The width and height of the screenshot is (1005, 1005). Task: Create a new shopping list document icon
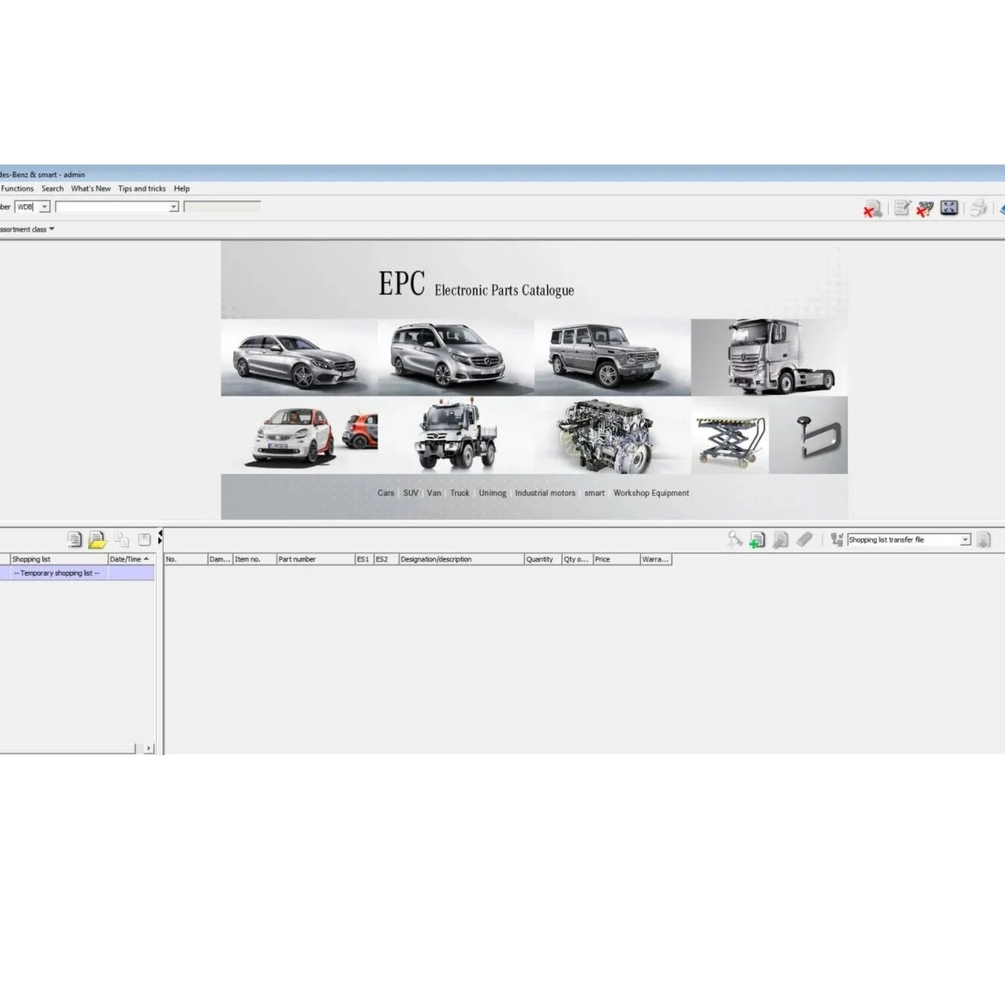[x=74, y=540]
